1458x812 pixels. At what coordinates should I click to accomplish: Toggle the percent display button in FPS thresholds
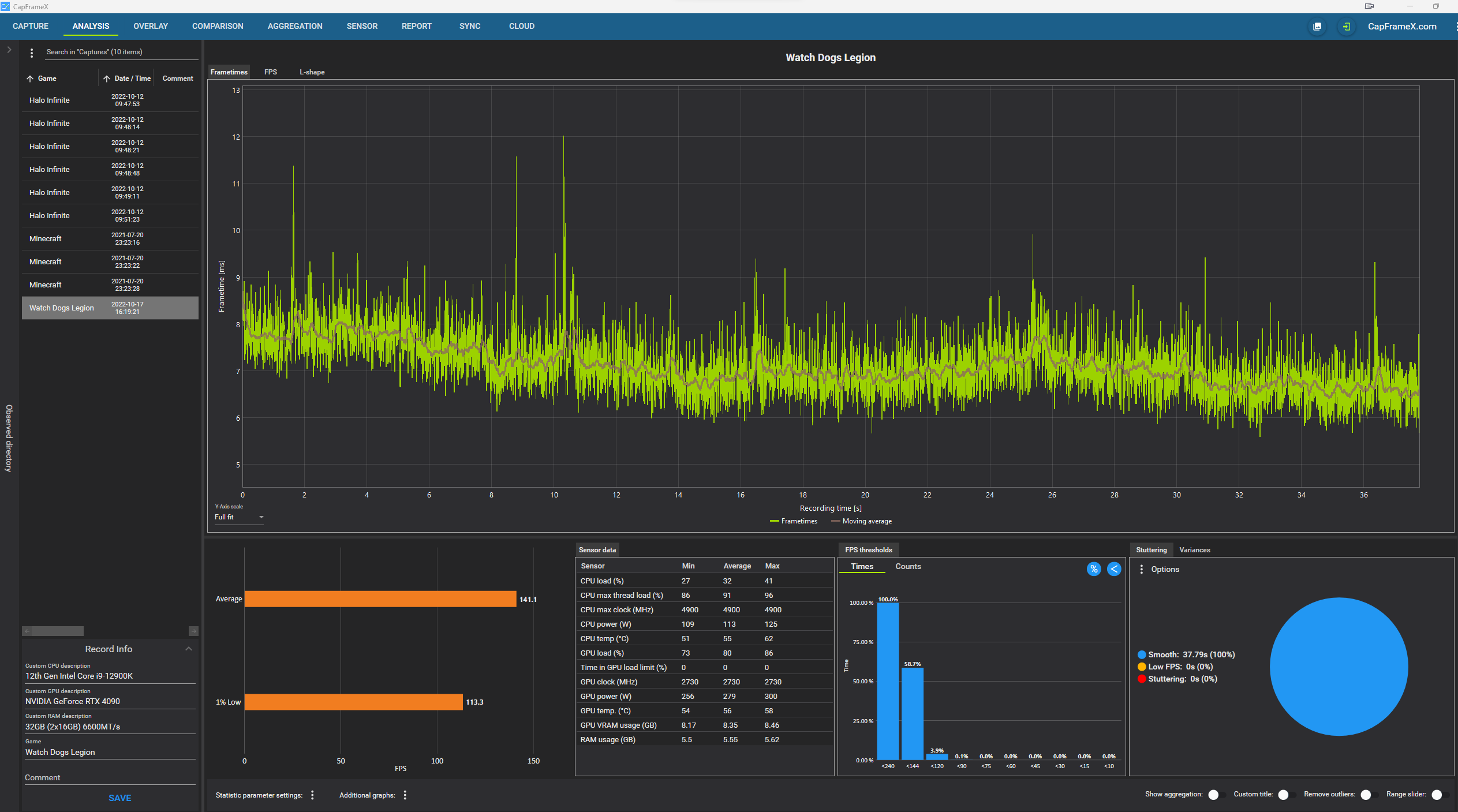pyautogui.click(x=1094, y=569)
